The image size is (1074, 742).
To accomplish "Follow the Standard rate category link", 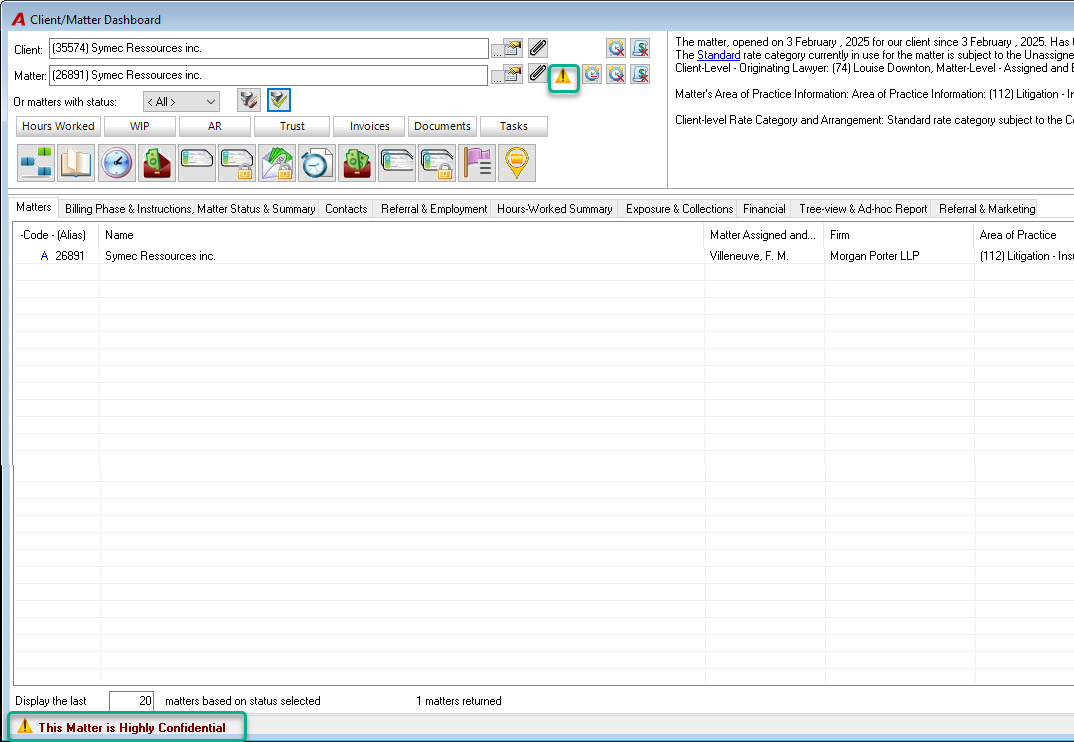I will coord(719,55).
